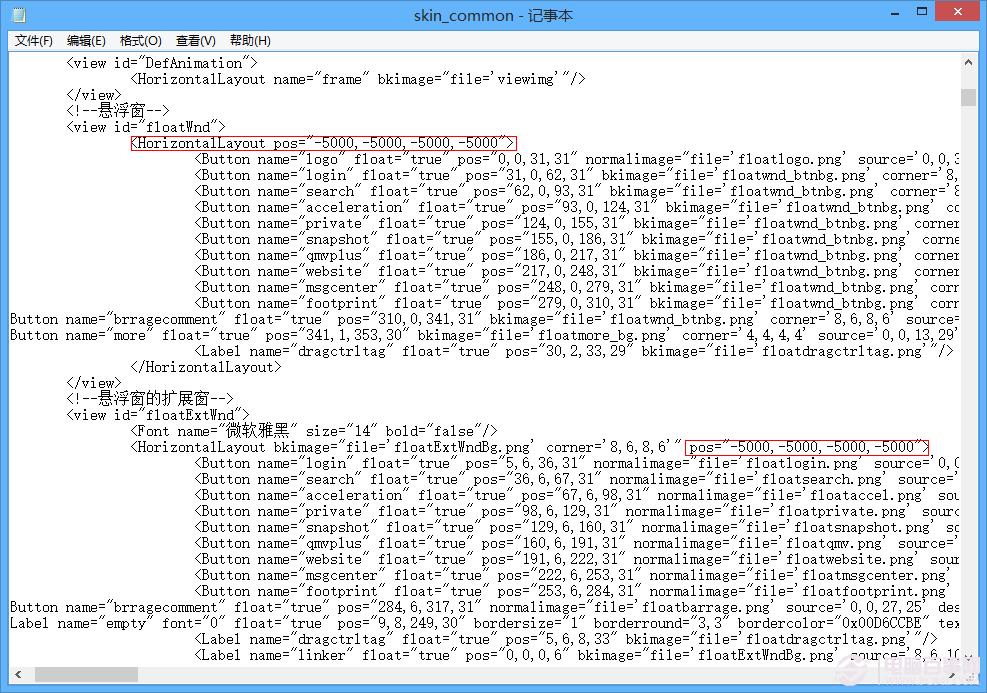Click the Button name="footprint" floatfootprint.png line
This screenshot has height=693, width=987.
tap(572, 592)
